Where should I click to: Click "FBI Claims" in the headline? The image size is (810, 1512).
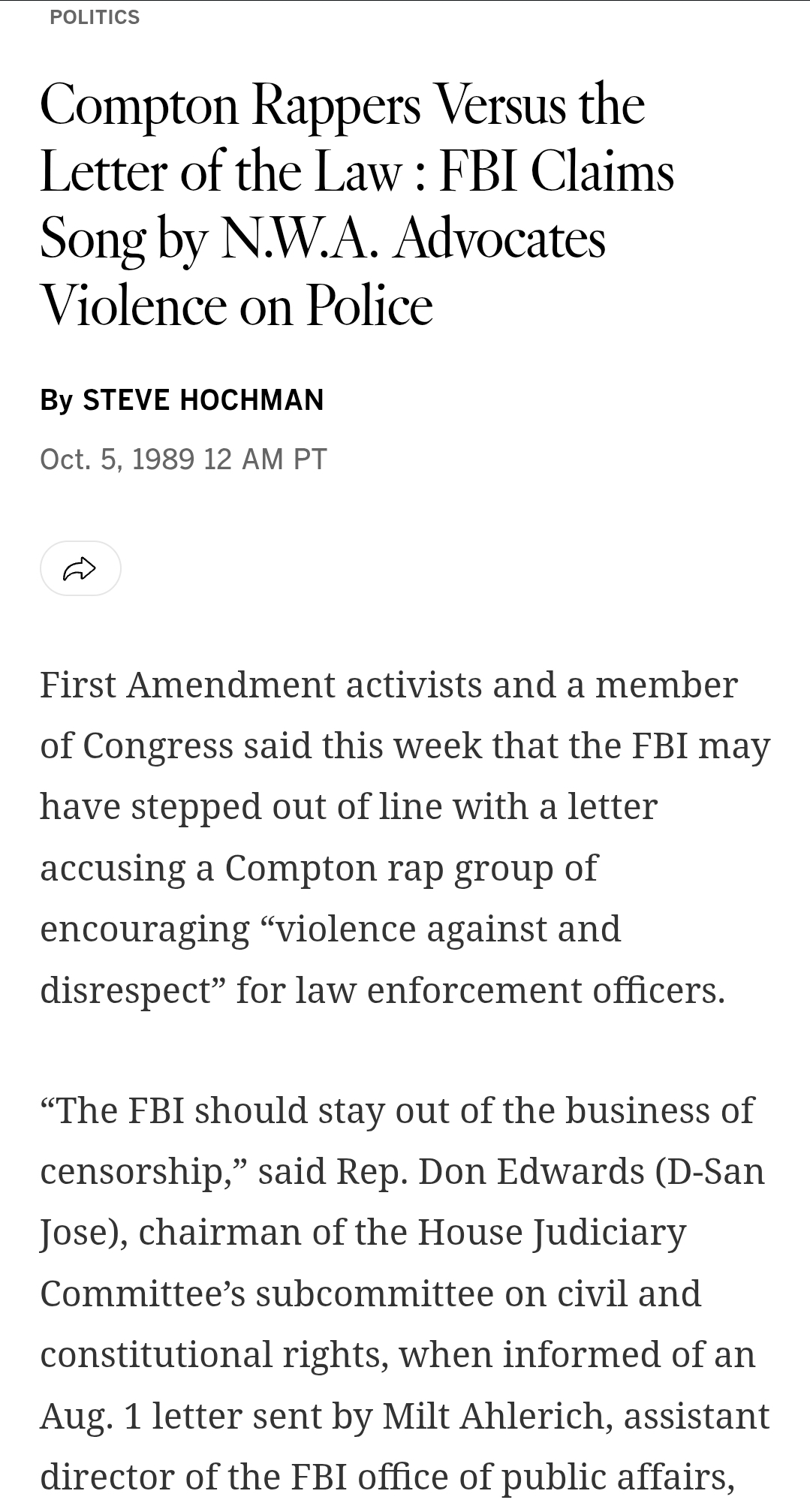click(556, 173)
